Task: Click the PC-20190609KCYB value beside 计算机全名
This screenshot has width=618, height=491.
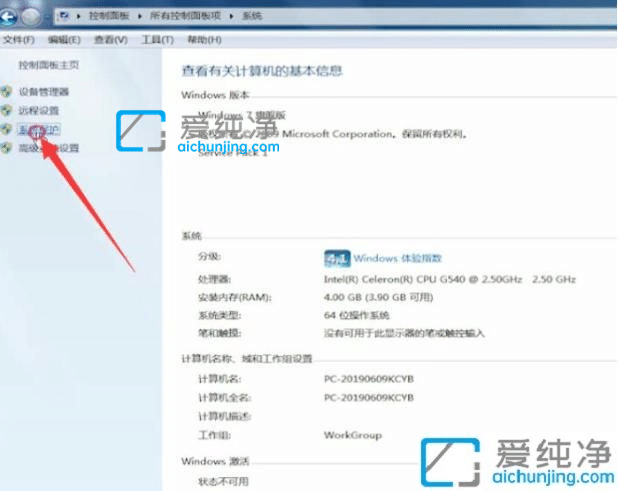Action: tap(369, 398)
